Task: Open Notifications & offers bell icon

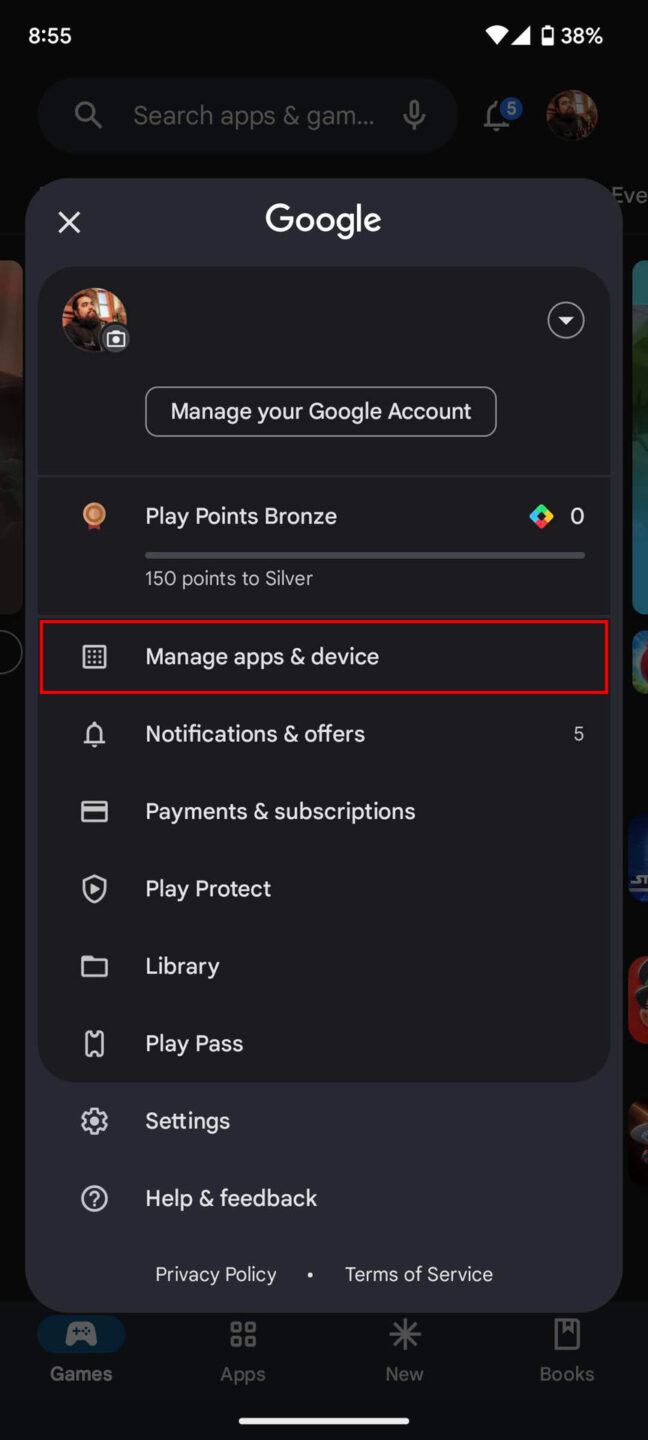Action: point(94,733)
